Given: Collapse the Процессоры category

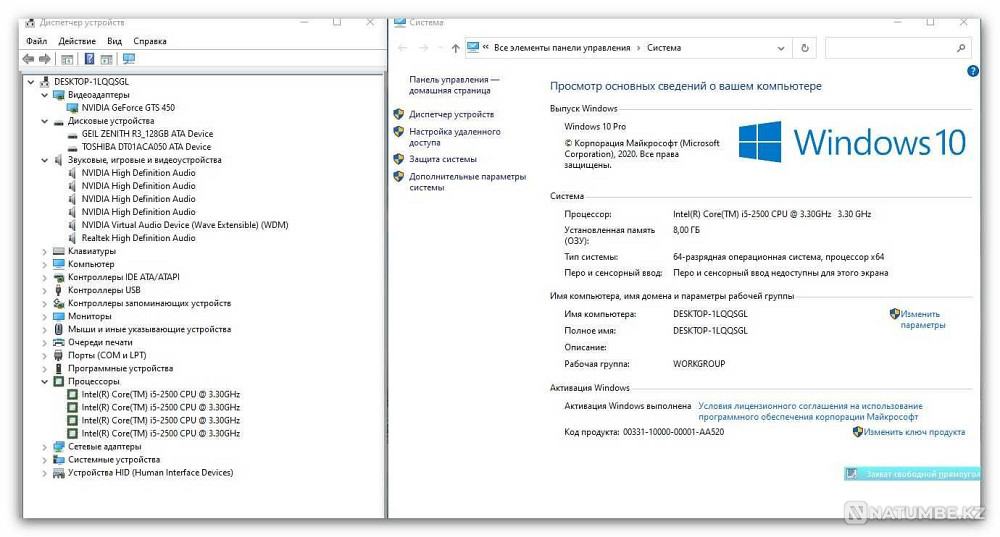Looking at the screenshot, I should [45, 381].
